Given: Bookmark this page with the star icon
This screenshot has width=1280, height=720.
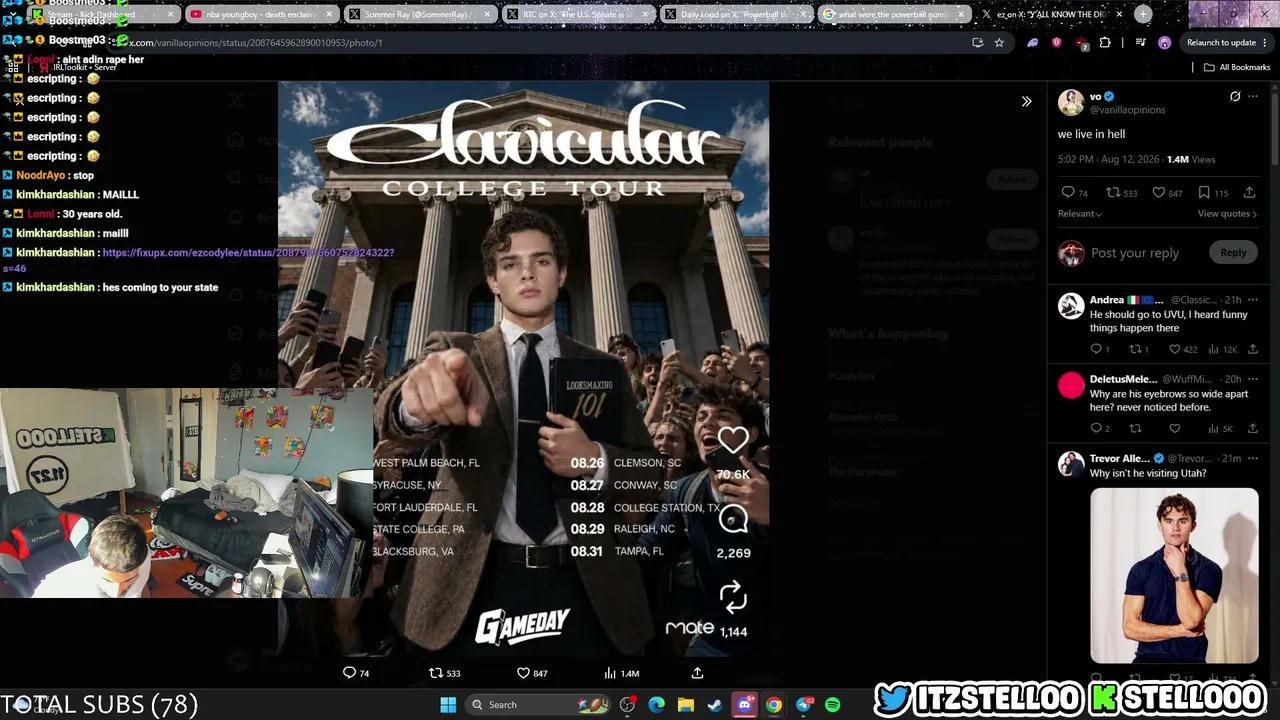Looking at the screenshot, I should (x=999, y=43).
